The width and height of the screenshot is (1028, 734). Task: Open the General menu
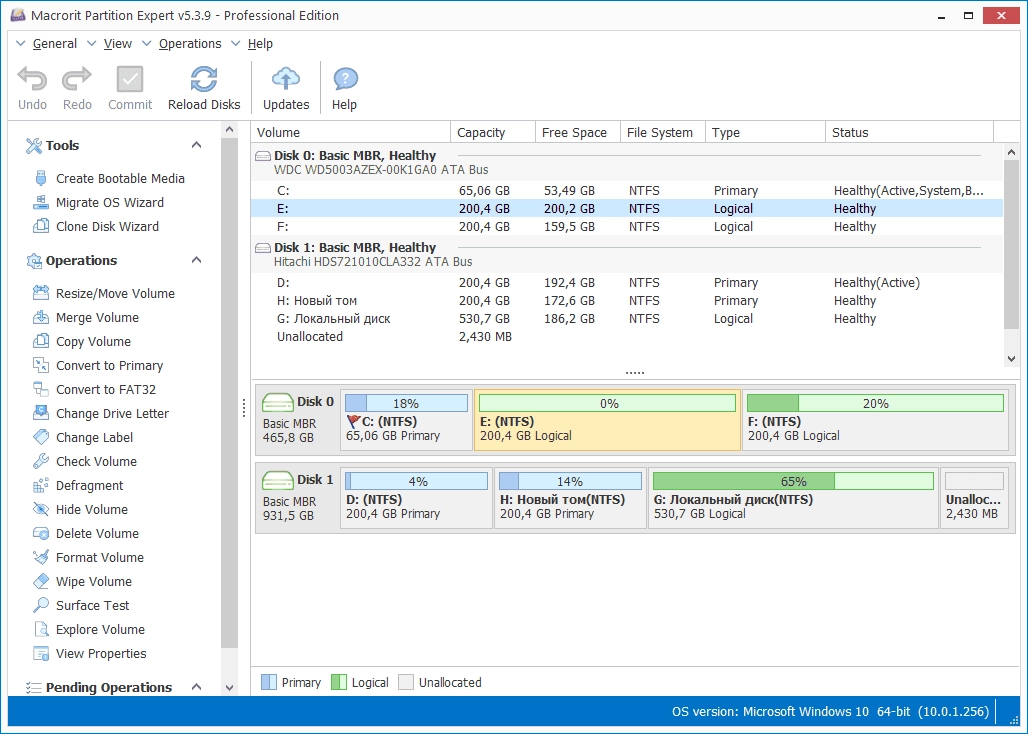[54, 44]
